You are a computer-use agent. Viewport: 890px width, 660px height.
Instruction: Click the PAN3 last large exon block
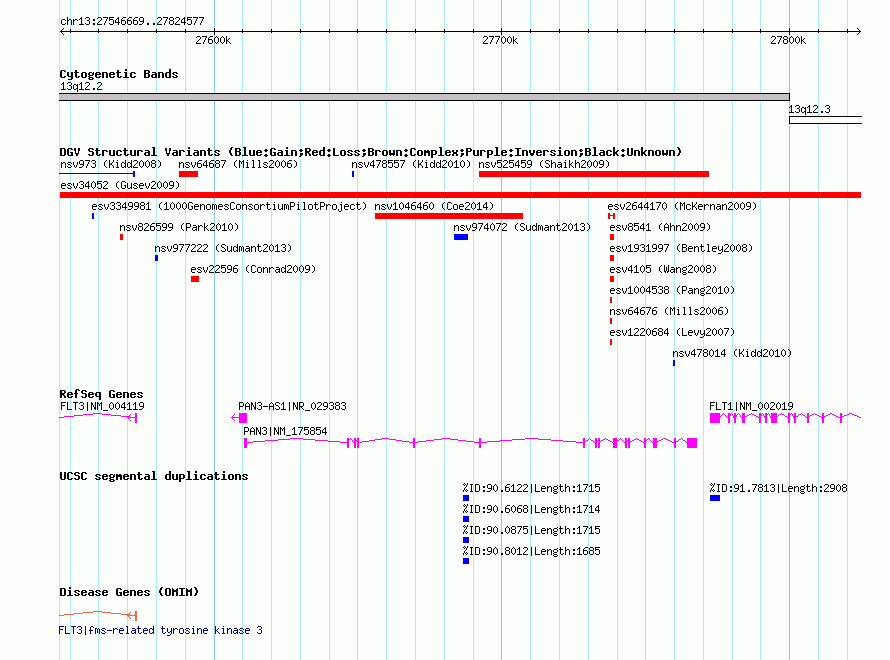click(x=692, y=443)
